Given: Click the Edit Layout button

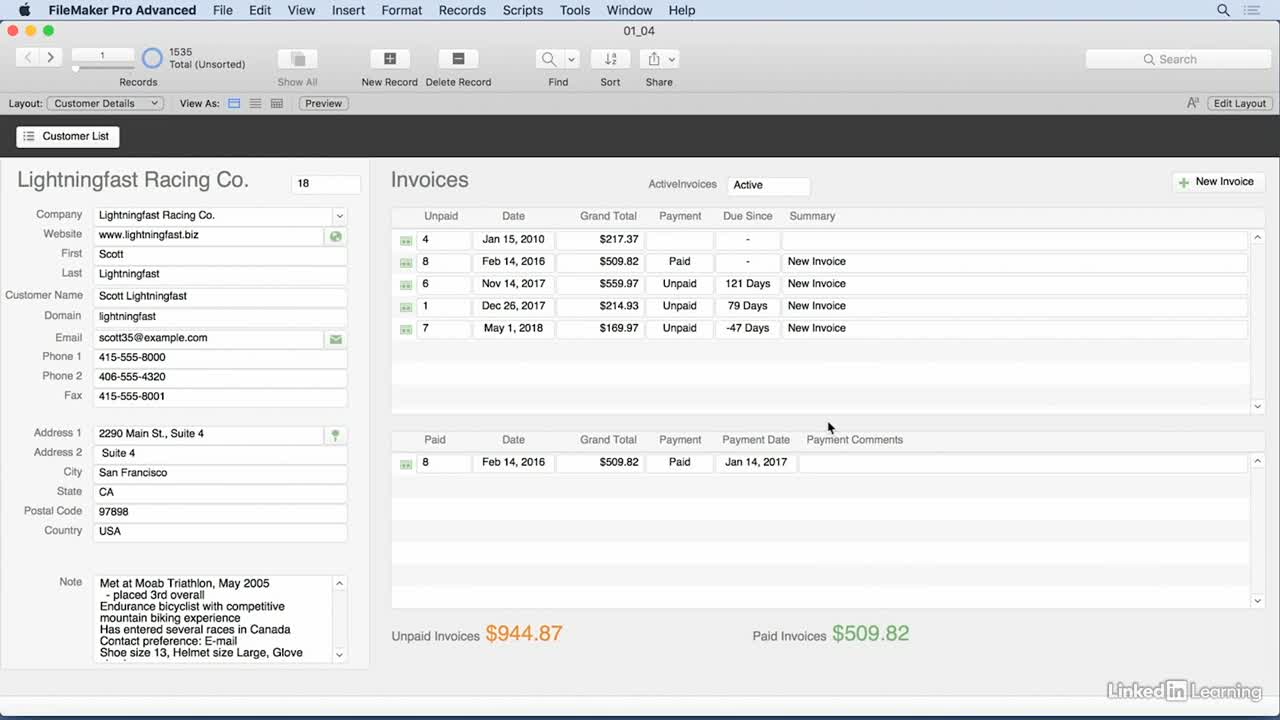Looking at the screenshot, I should point(1239,103).
